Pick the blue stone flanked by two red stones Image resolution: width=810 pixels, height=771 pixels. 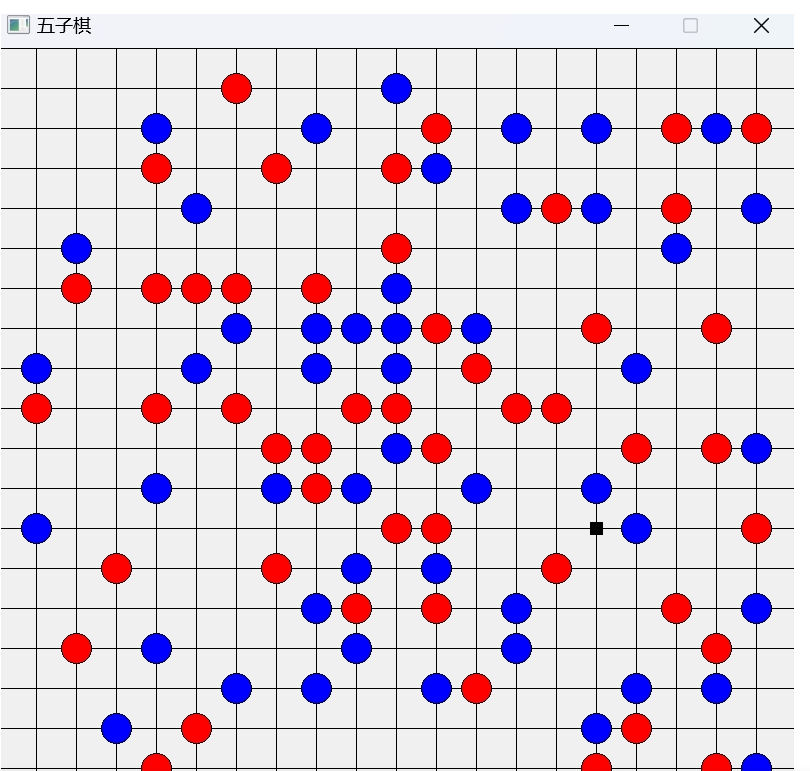716,128
